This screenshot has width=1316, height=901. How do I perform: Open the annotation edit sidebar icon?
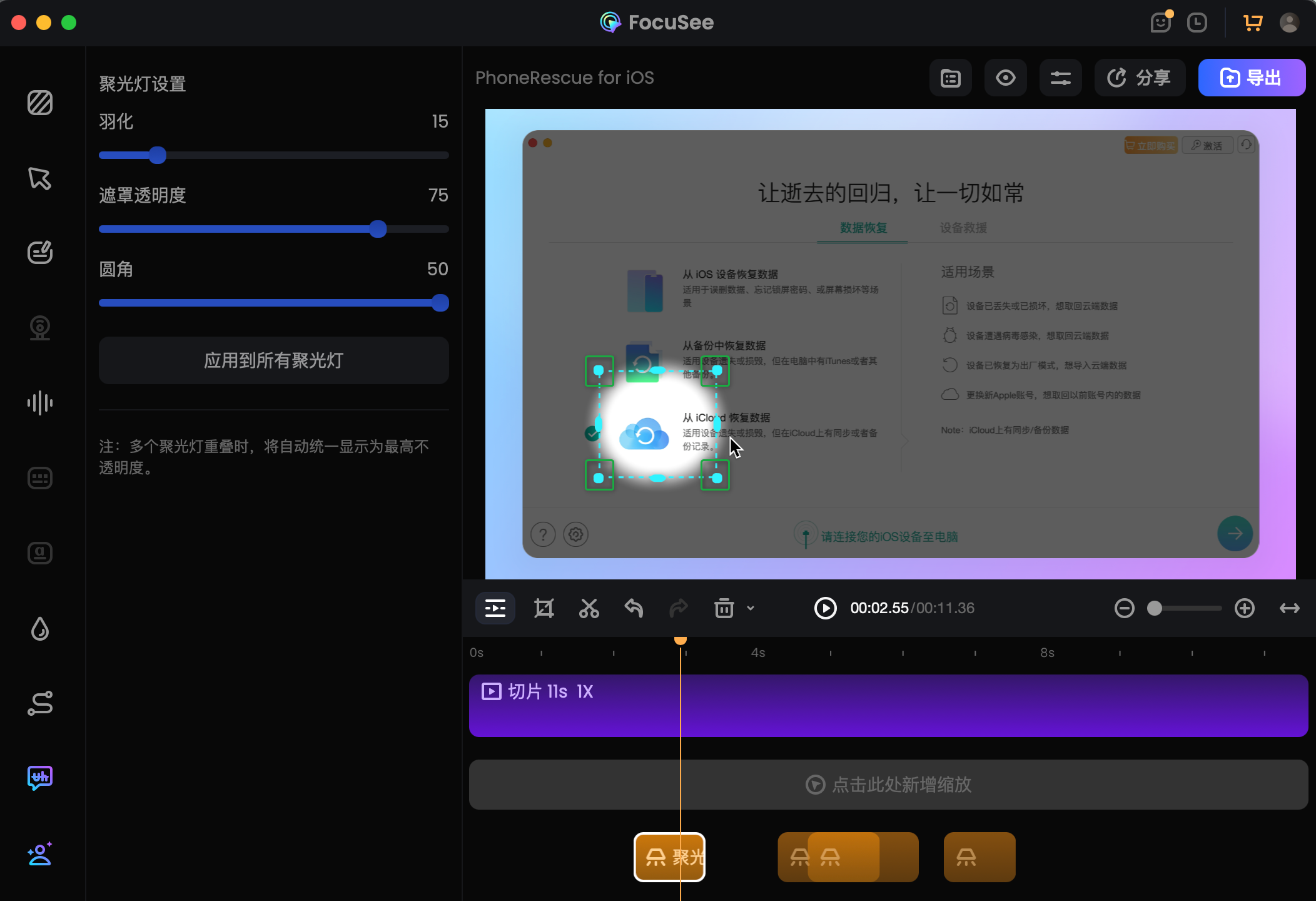tap(40, 253)
